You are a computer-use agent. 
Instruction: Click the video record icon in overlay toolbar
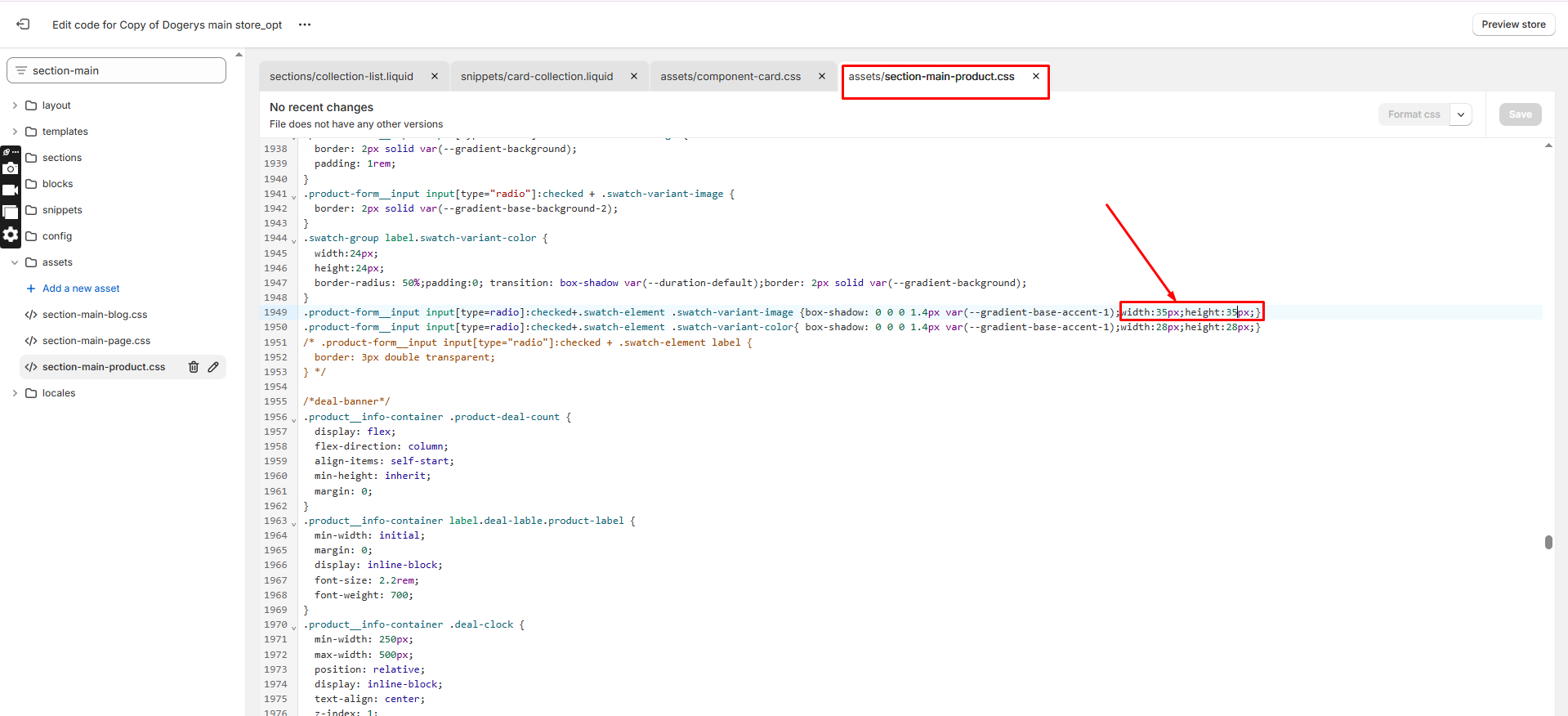point(11,190)
